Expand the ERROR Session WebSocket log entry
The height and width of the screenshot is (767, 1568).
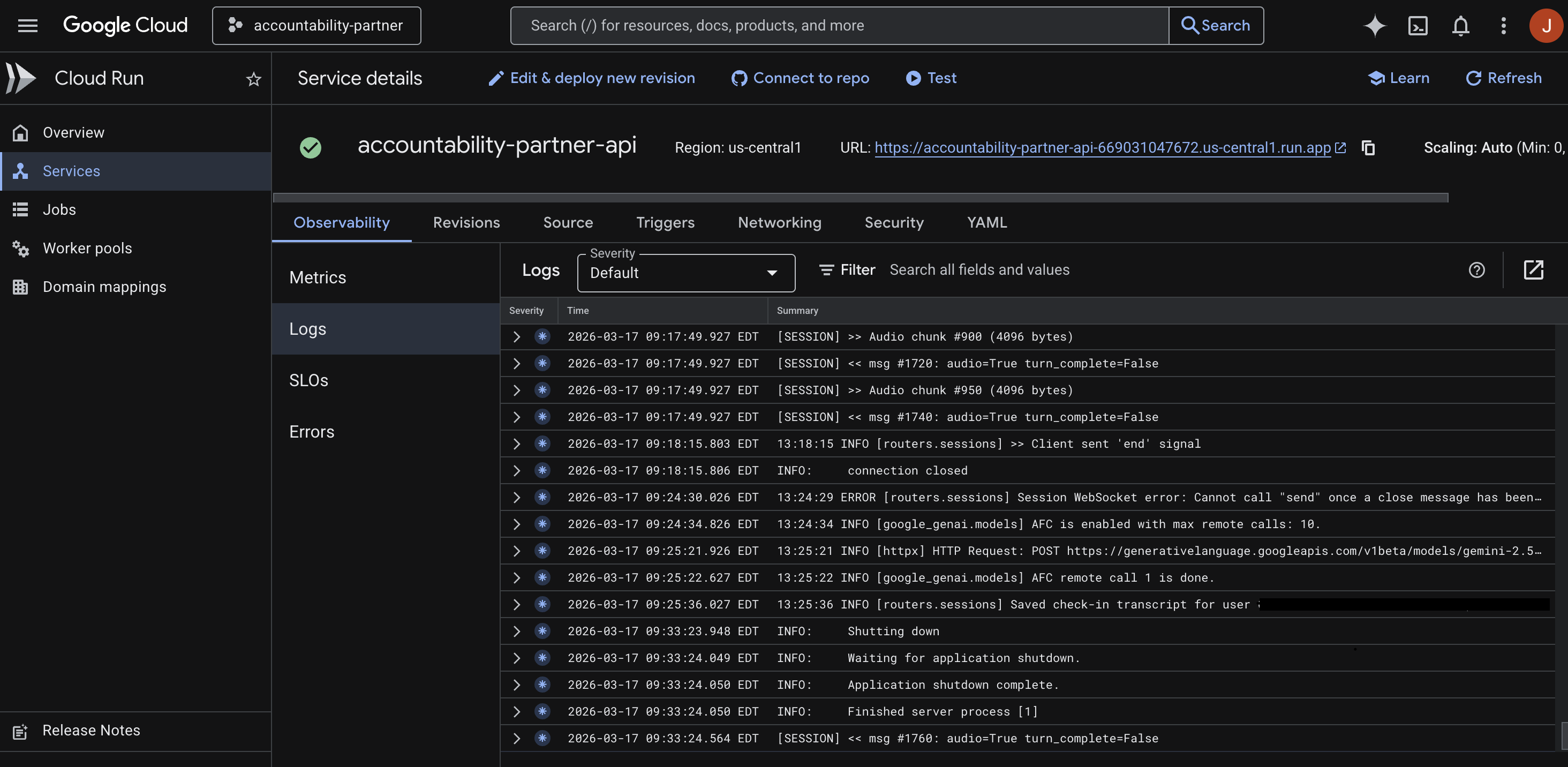click(x=516, y=498)
